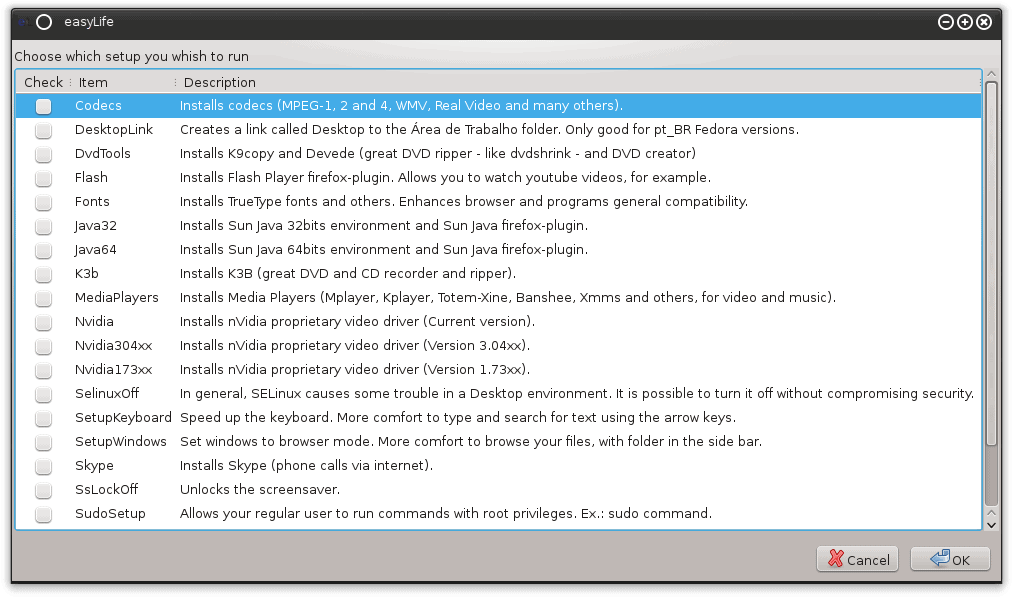Click the scrollbar down arrow
The height and width of the screenshot is (598, 1013).
[x=992, y=525]
